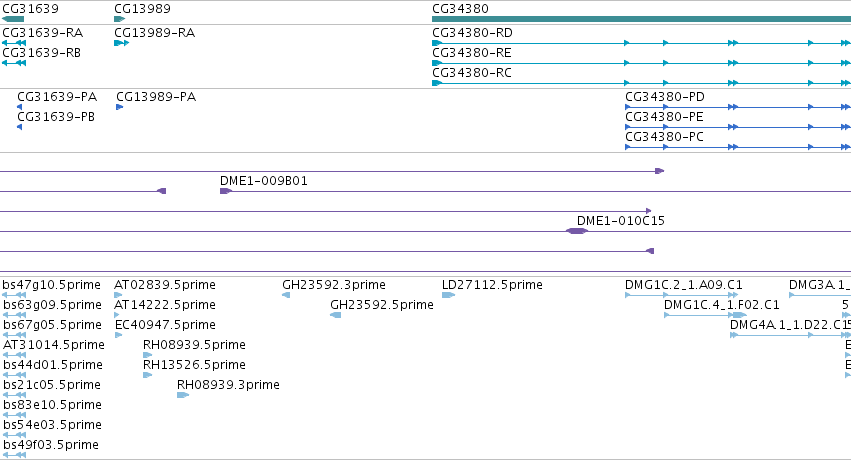
Task: Click the CG13989 gene arrow glyph
Action: tap(119, 19)
